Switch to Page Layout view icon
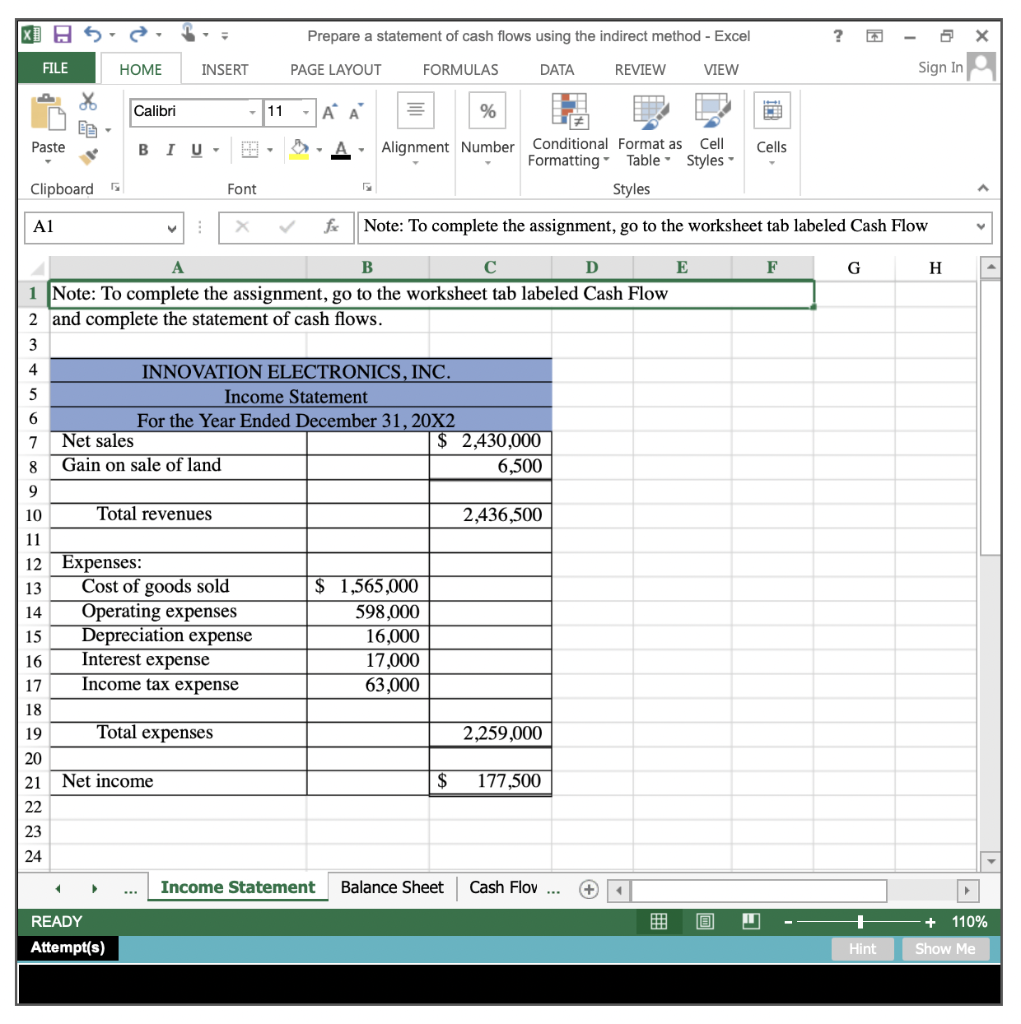Screen dimensions: 1021x1024 705,921
